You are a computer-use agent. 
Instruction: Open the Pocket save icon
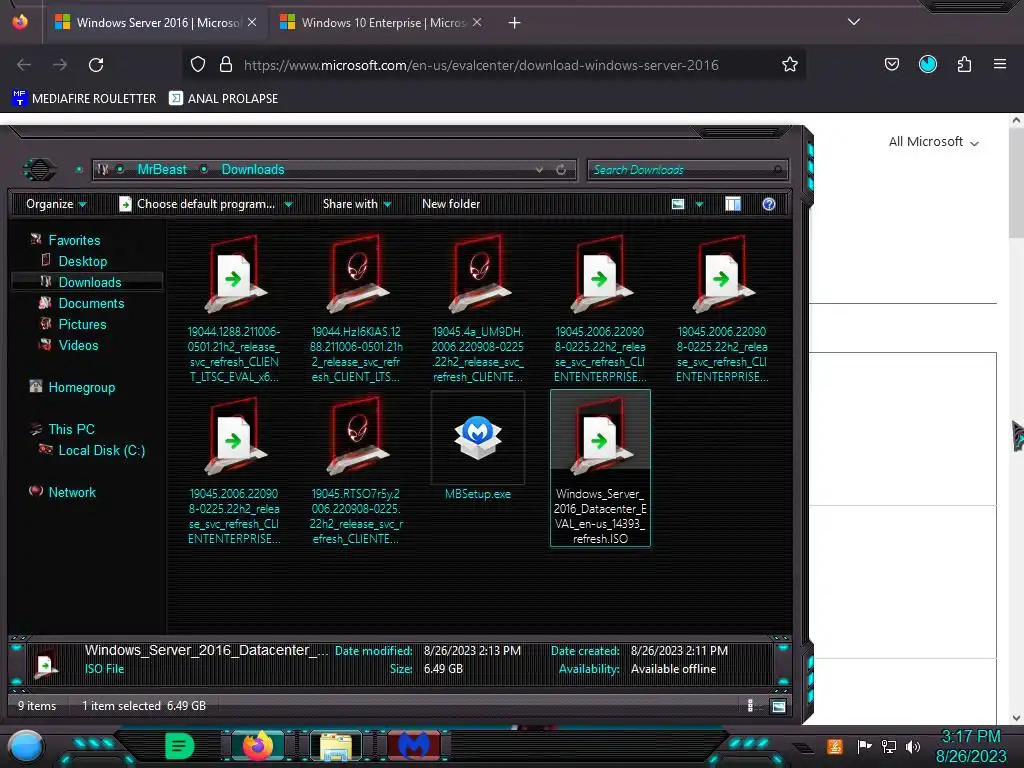pos(891,64)
